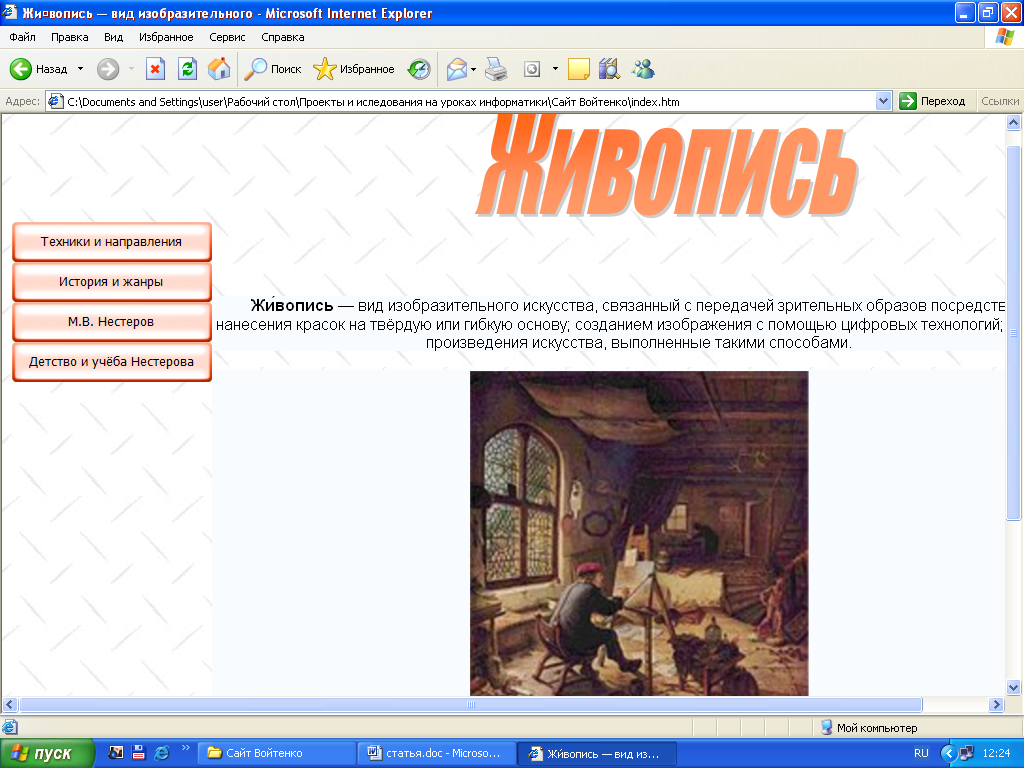The width and height of the screenshot is (1024, 768).
Task: Click the painting of the artist's studio
Action: click(639, 534)
